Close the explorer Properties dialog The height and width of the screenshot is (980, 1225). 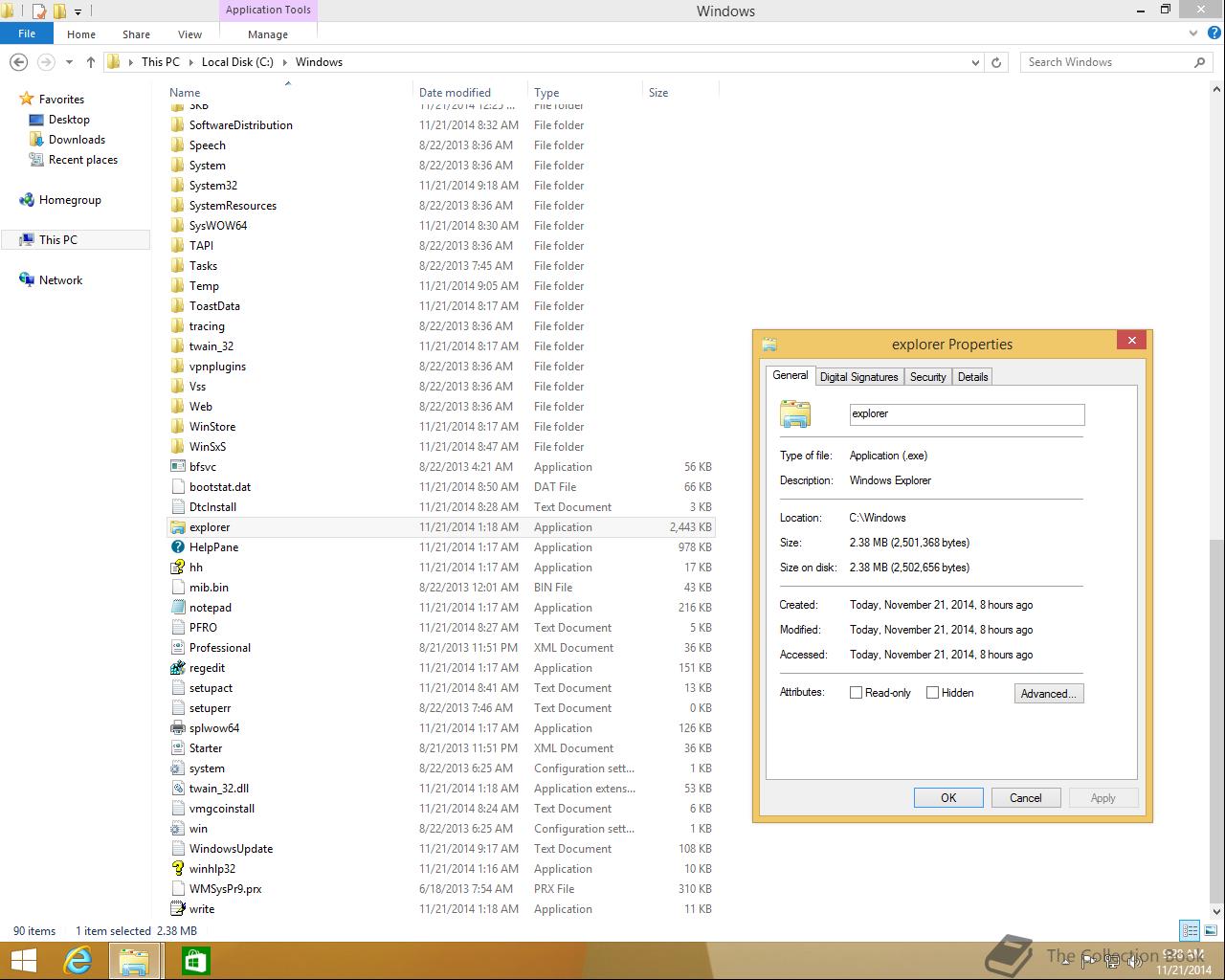[x=1131, y=341]
